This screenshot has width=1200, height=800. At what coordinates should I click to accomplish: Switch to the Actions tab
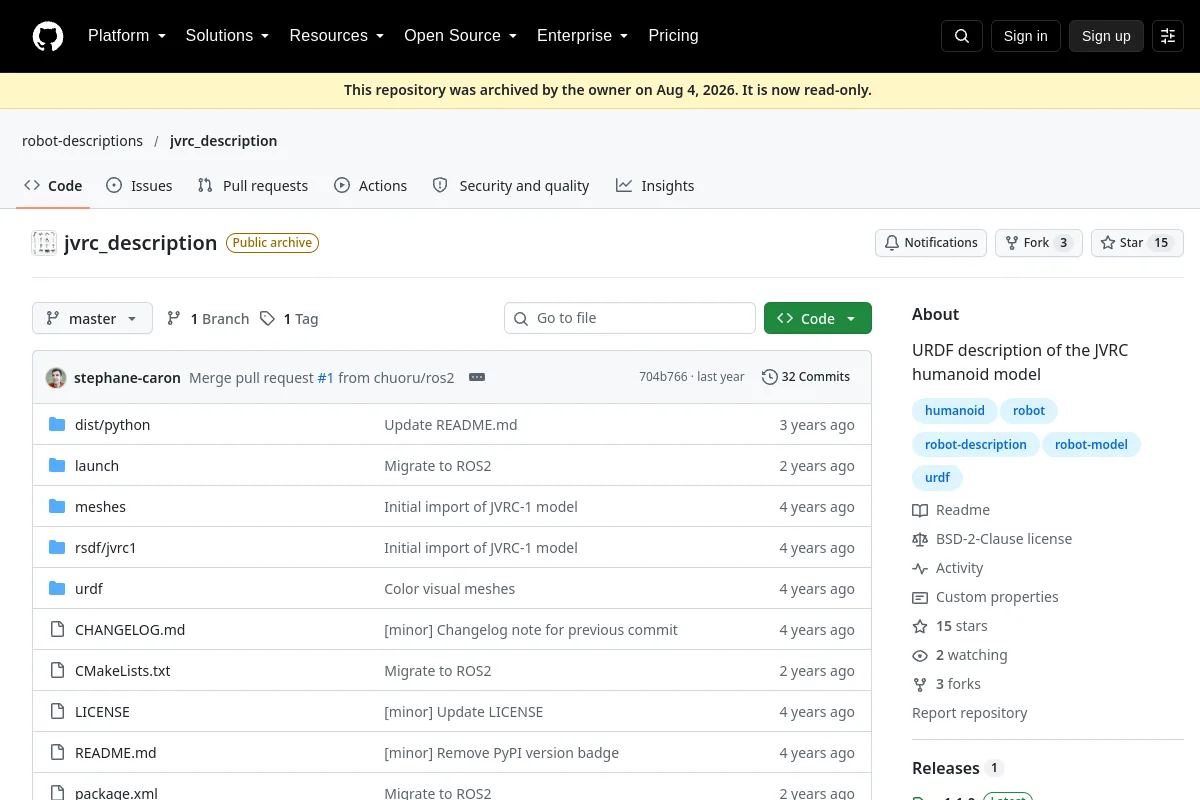(x=370, y=186)
